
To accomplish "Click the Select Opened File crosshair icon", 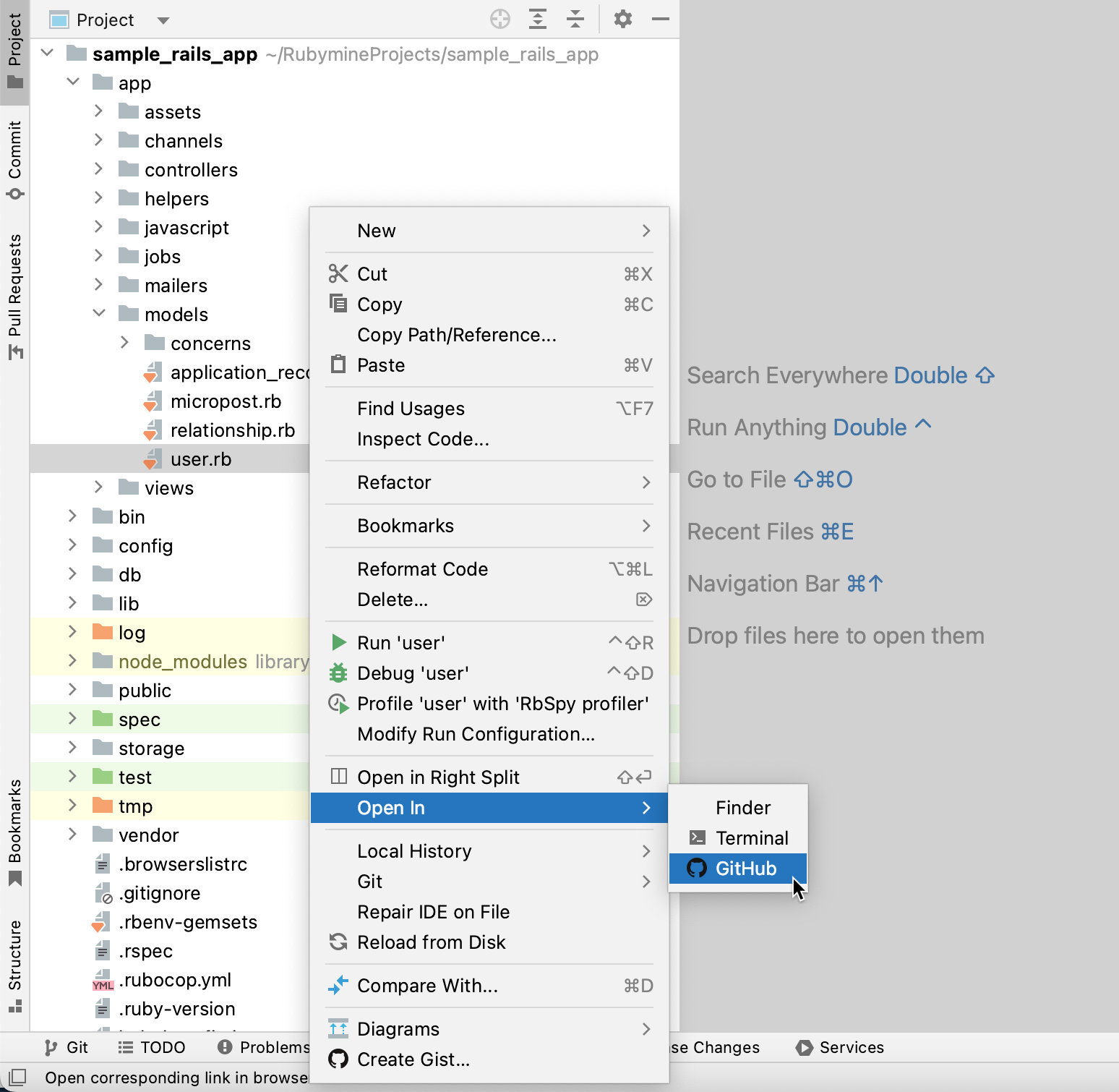I will (500, 20).
